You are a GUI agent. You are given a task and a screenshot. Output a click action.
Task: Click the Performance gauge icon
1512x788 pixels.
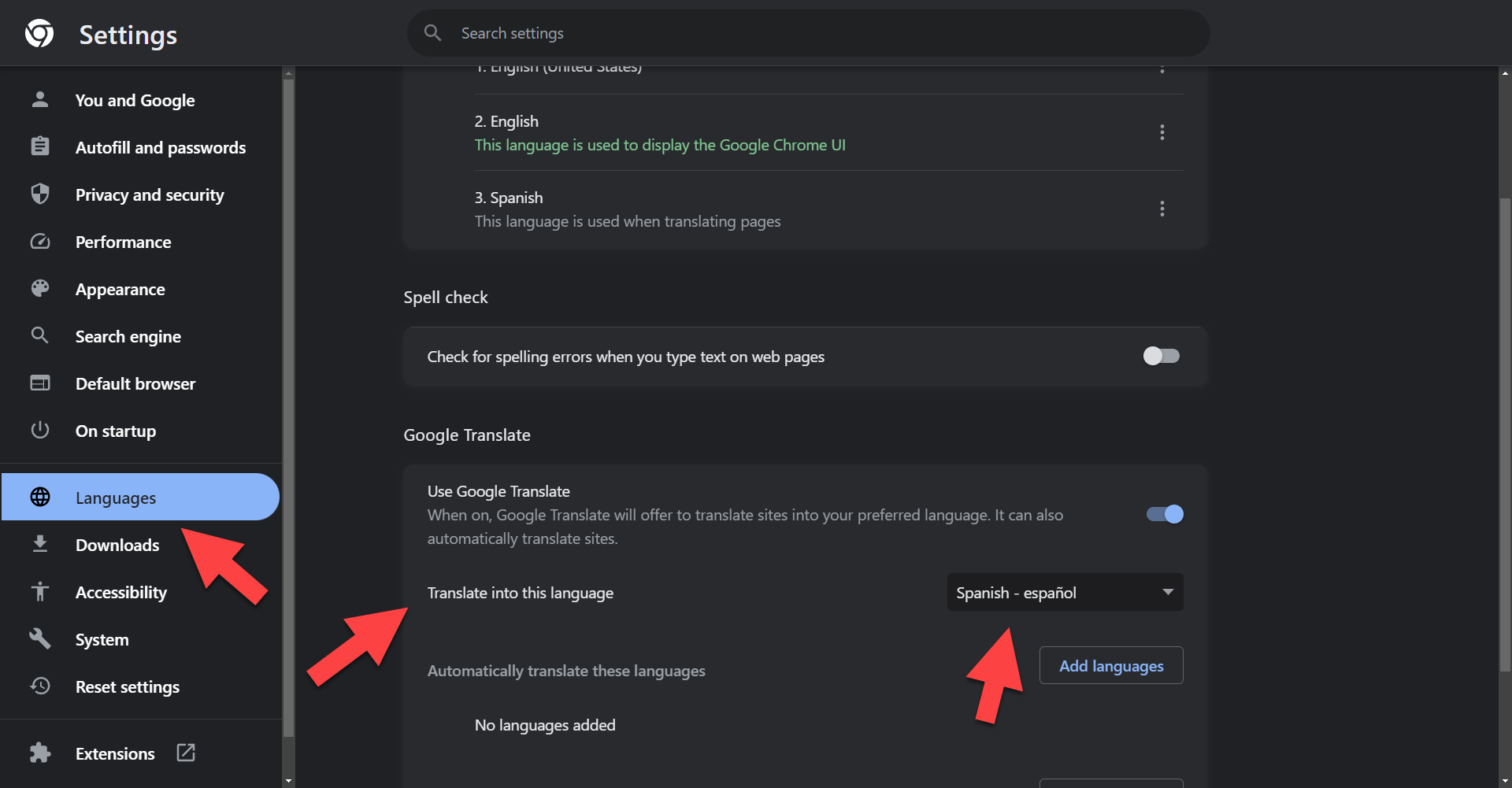tap(40, 242)
